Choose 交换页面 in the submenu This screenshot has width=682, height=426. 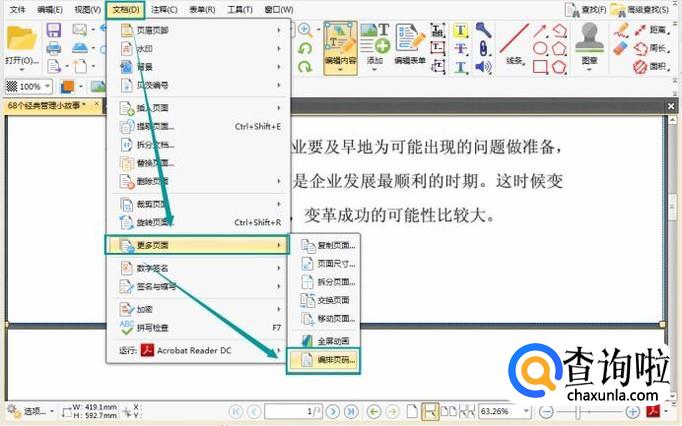[x=324, y=300]
